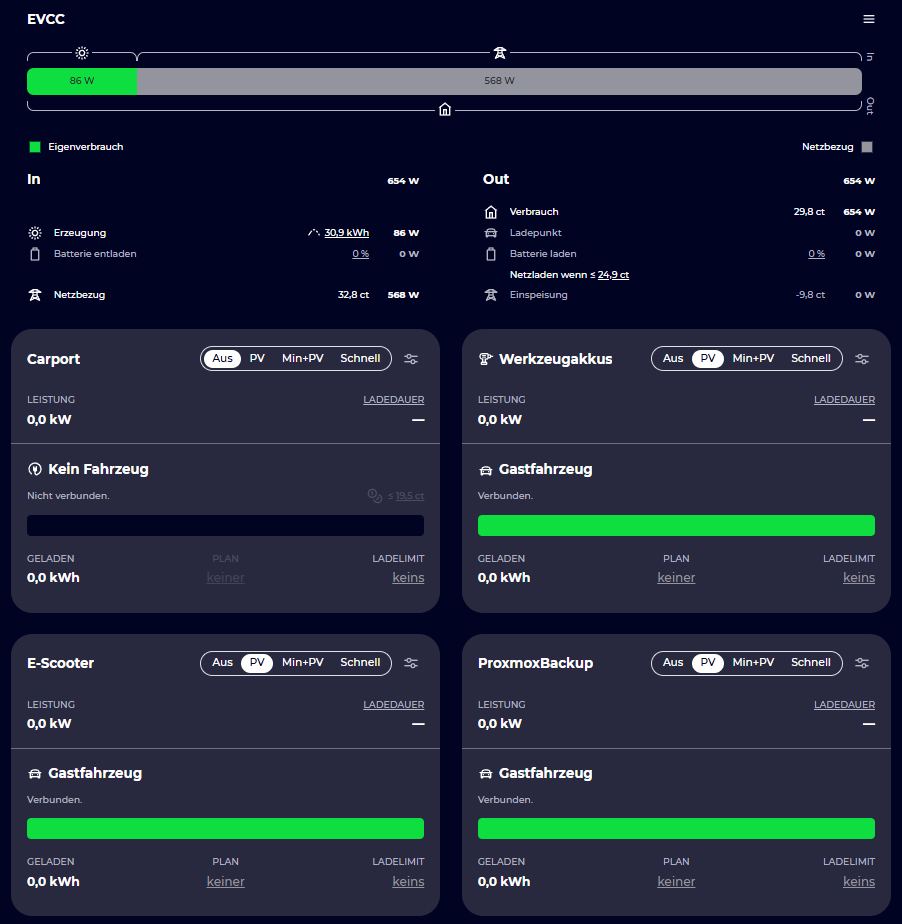Open the ProxmoxBackup Plan keiner selector

coord(676,882)
